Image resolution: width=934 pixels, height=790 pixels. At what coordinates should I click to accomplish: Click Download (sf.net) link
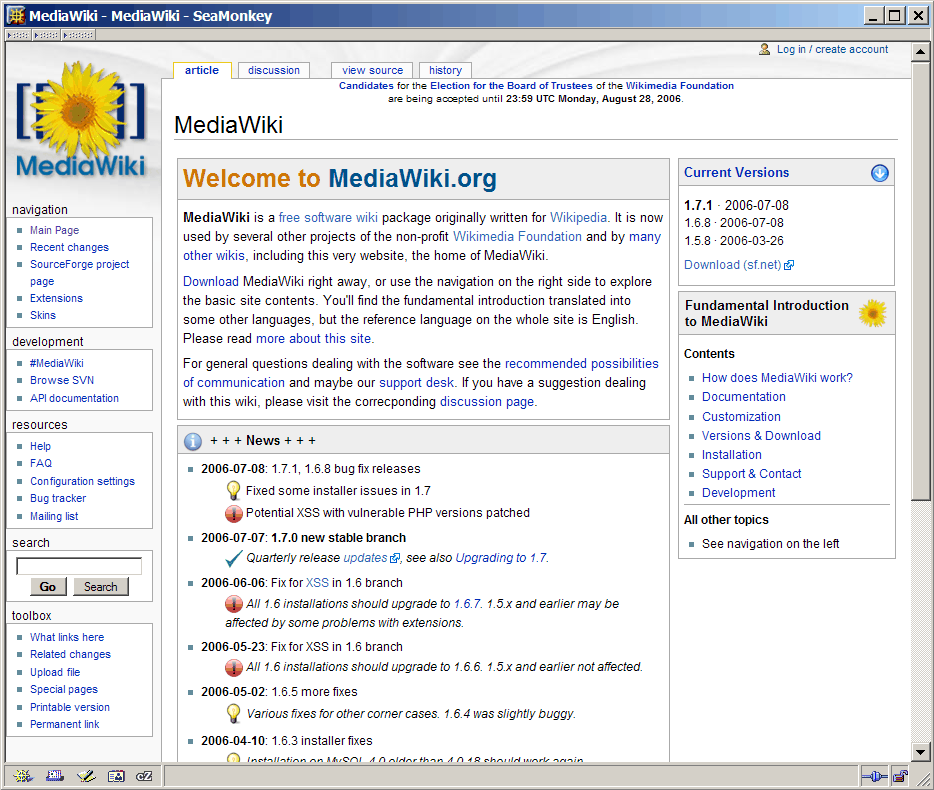[x=733, y=265]
